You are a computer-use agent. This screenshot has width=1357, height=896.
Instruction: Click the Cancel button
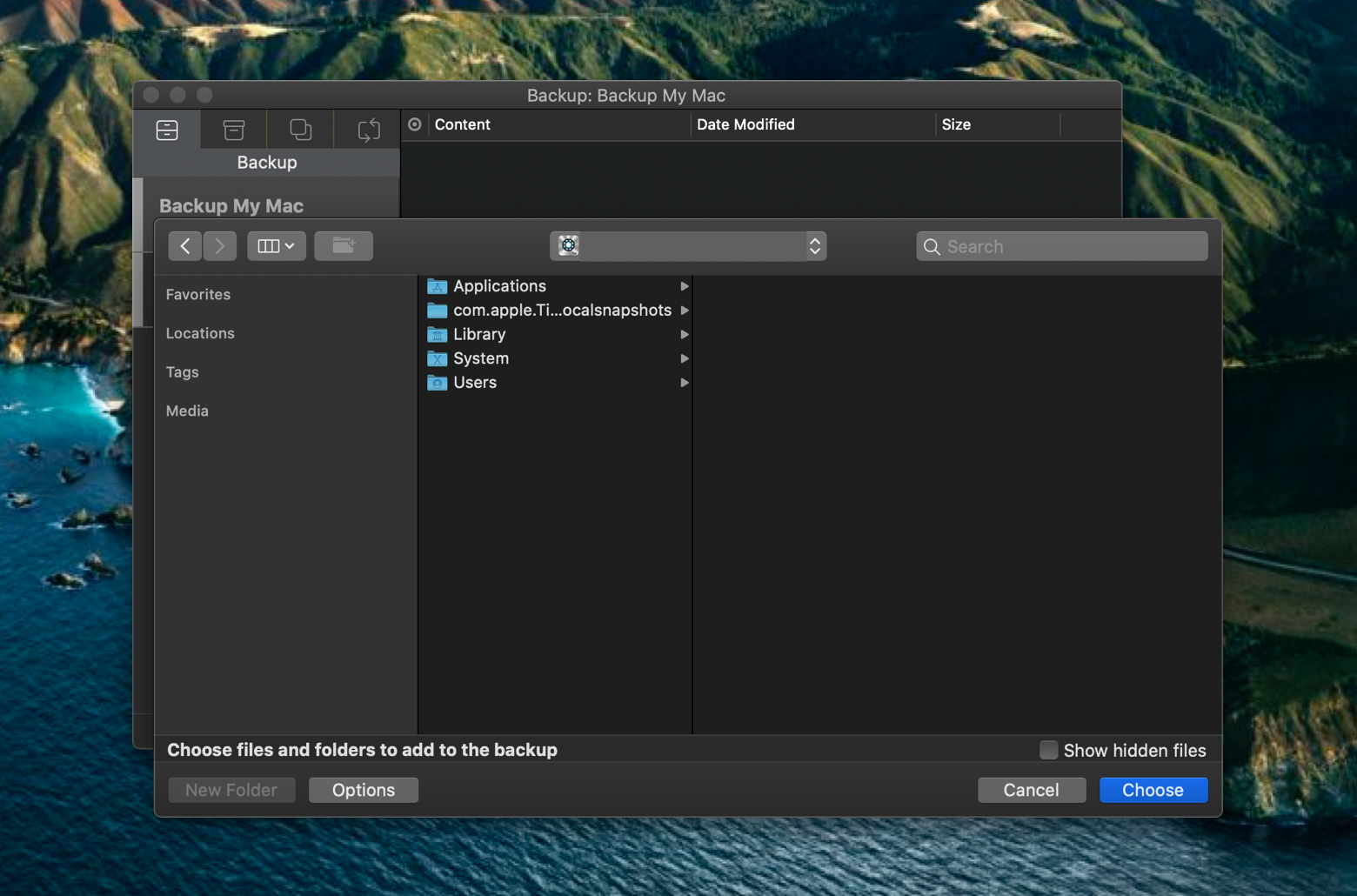[1031, 790]
